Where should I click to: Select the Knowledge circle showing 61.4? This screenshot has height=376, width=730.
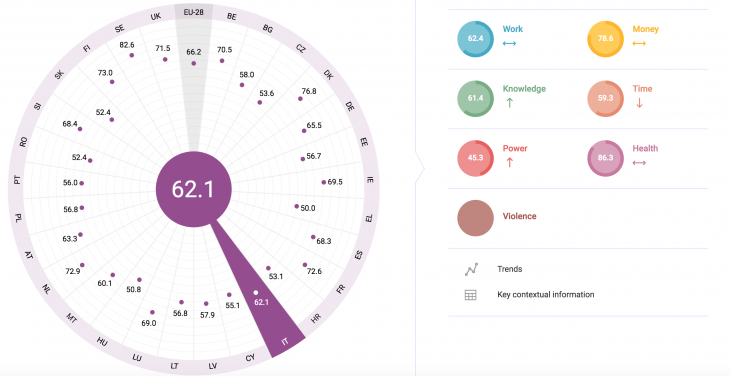475,98
